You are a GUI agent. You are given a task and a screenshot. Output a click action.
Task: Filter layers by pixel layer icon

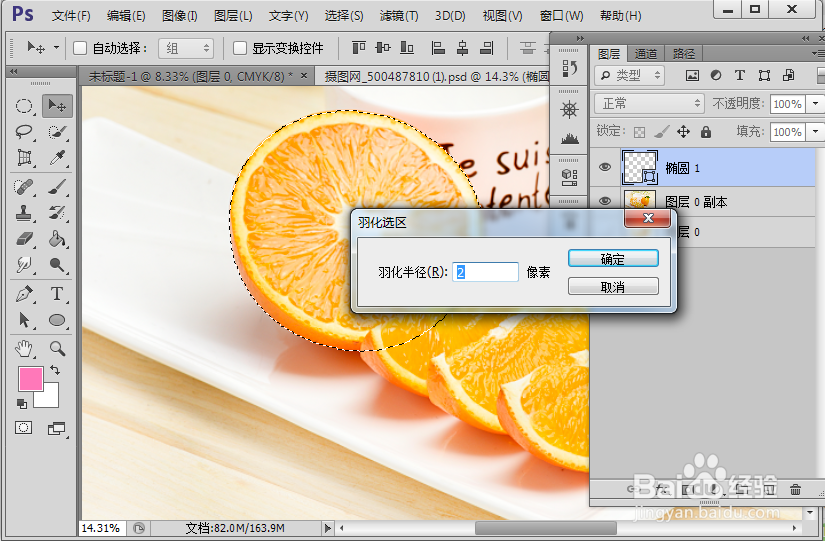[692, 76]
